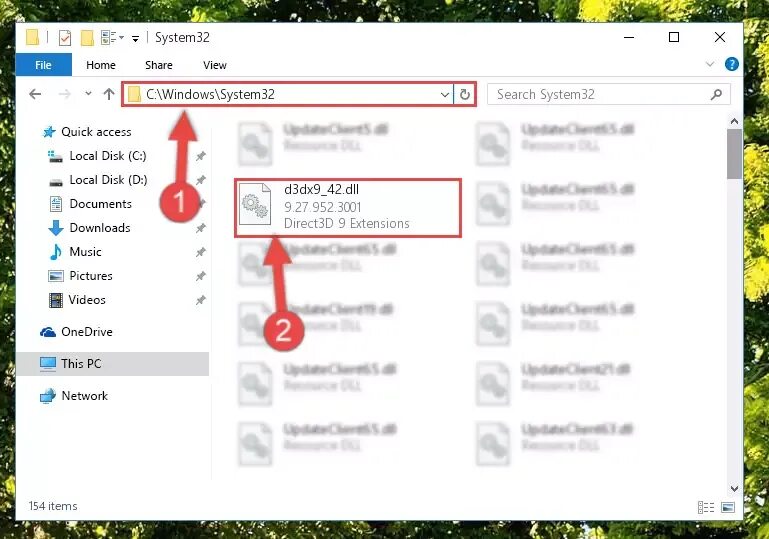Open Local Disk (D:) in sidebar
This screenshot has height=539, width=769.
[x=108, y=180]
